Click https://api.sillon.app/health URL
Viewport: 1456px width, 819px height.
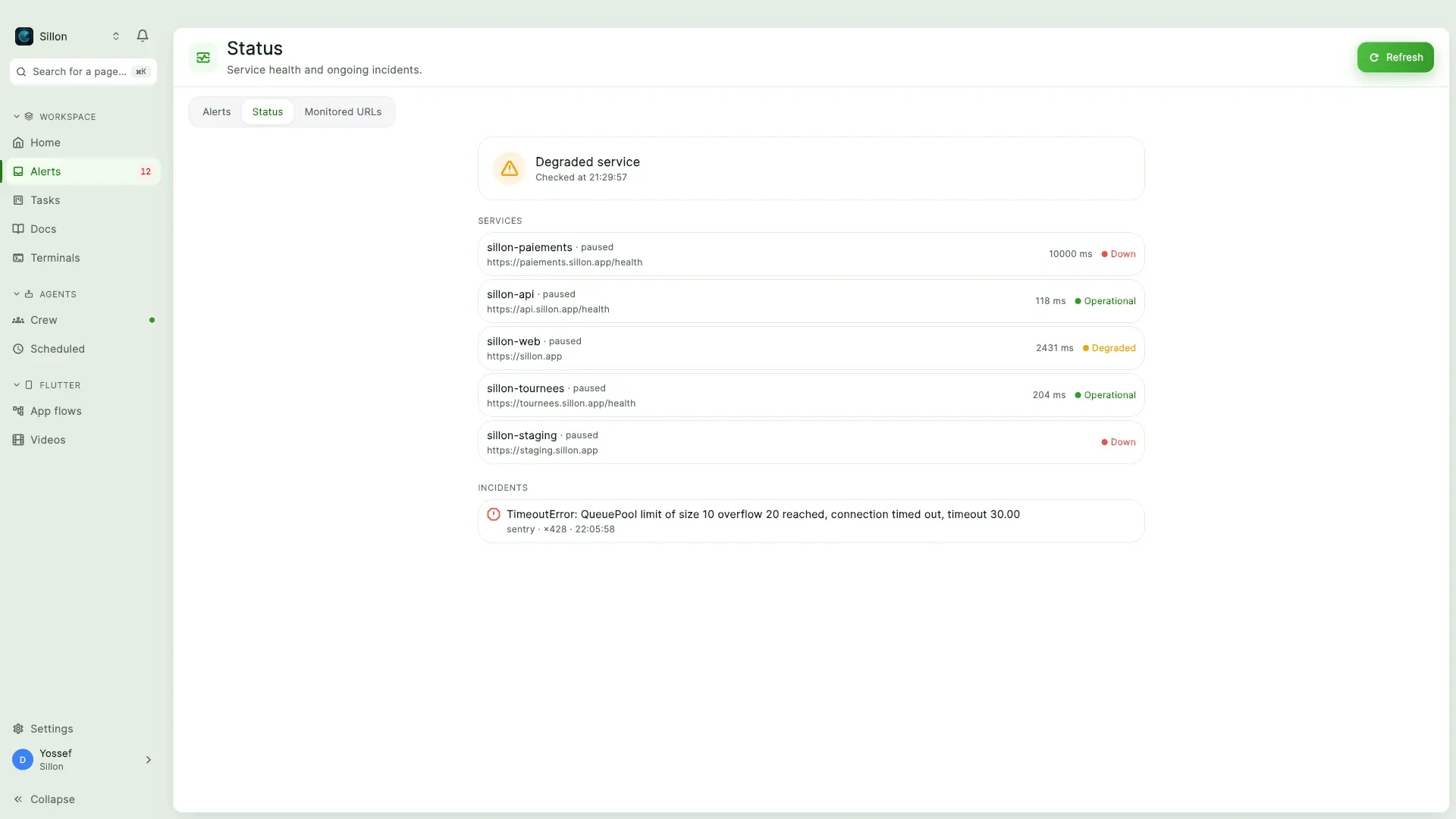548,309
